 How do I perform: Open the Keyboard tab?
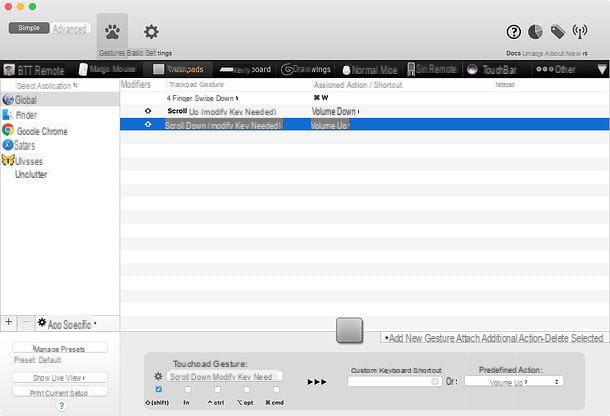click(245, 70)
